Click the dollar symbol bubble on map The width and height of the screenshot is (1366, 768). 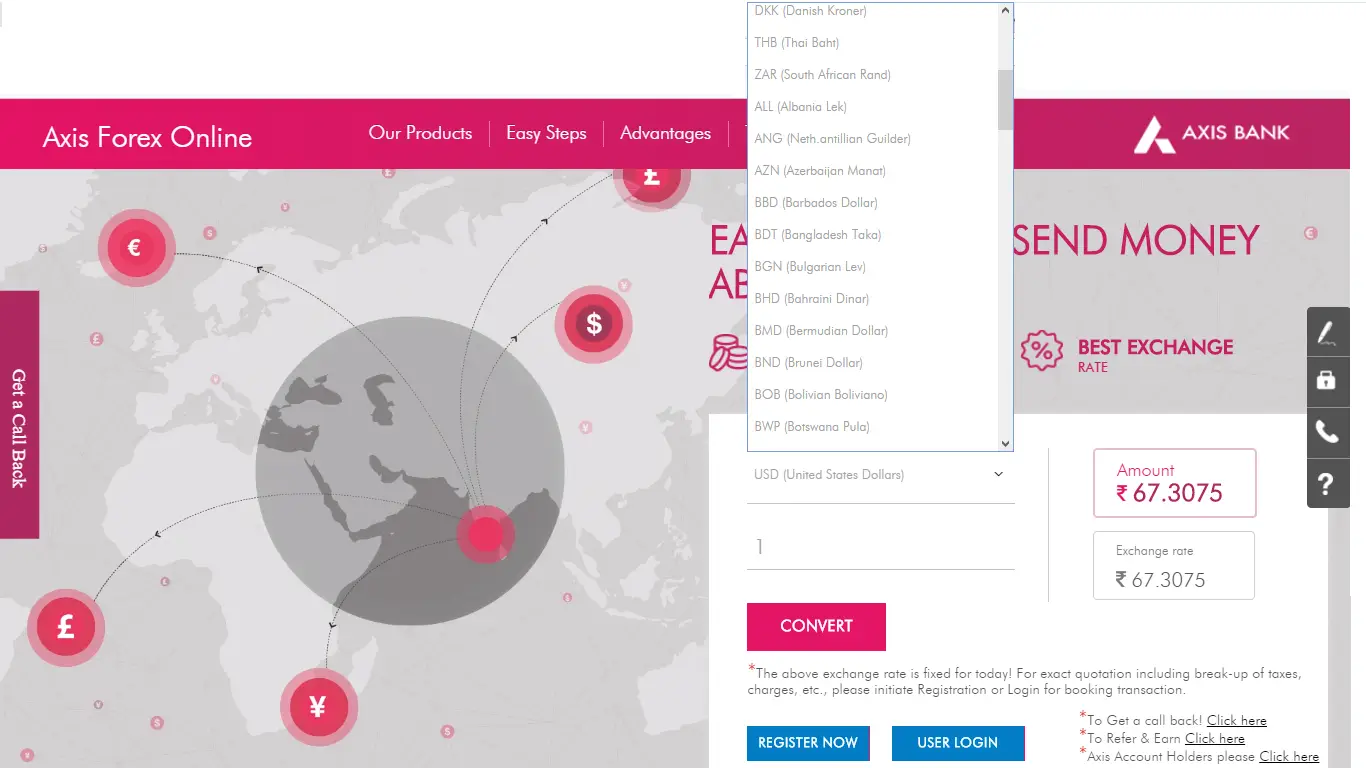pos(594,324)
